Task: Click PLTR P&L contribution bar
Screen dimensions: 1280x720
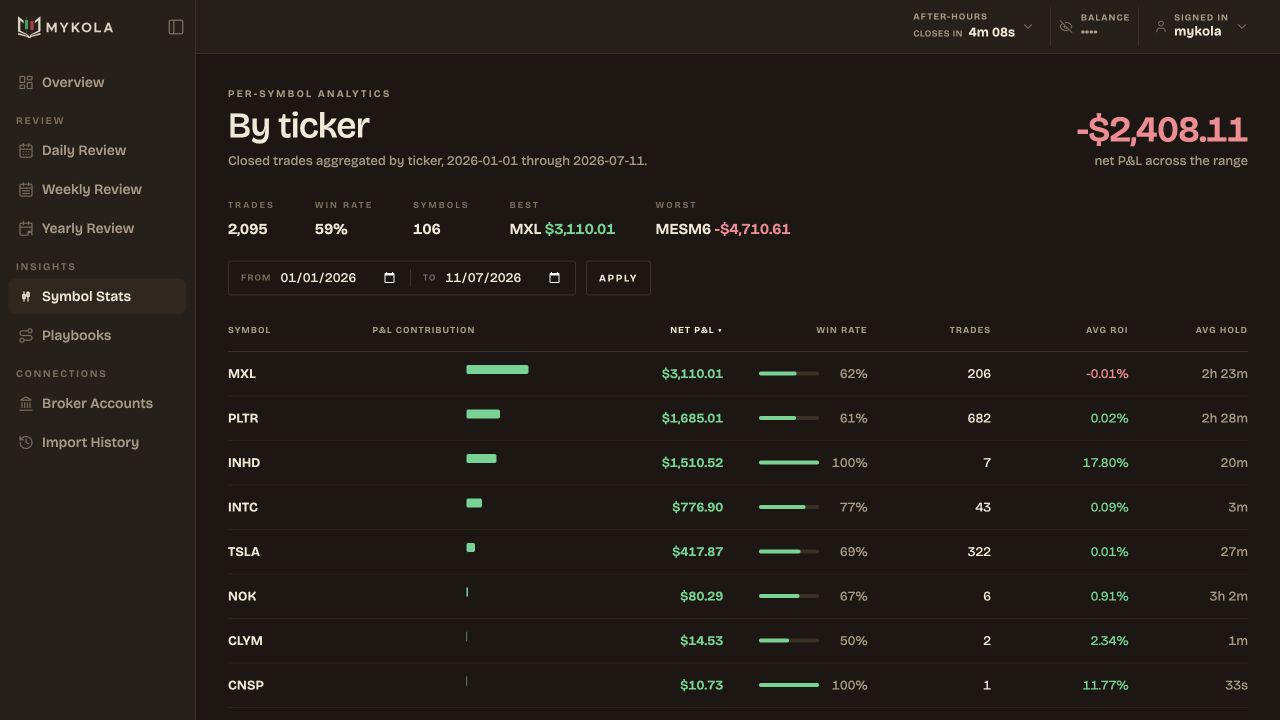Action: [x=483, y=414]
